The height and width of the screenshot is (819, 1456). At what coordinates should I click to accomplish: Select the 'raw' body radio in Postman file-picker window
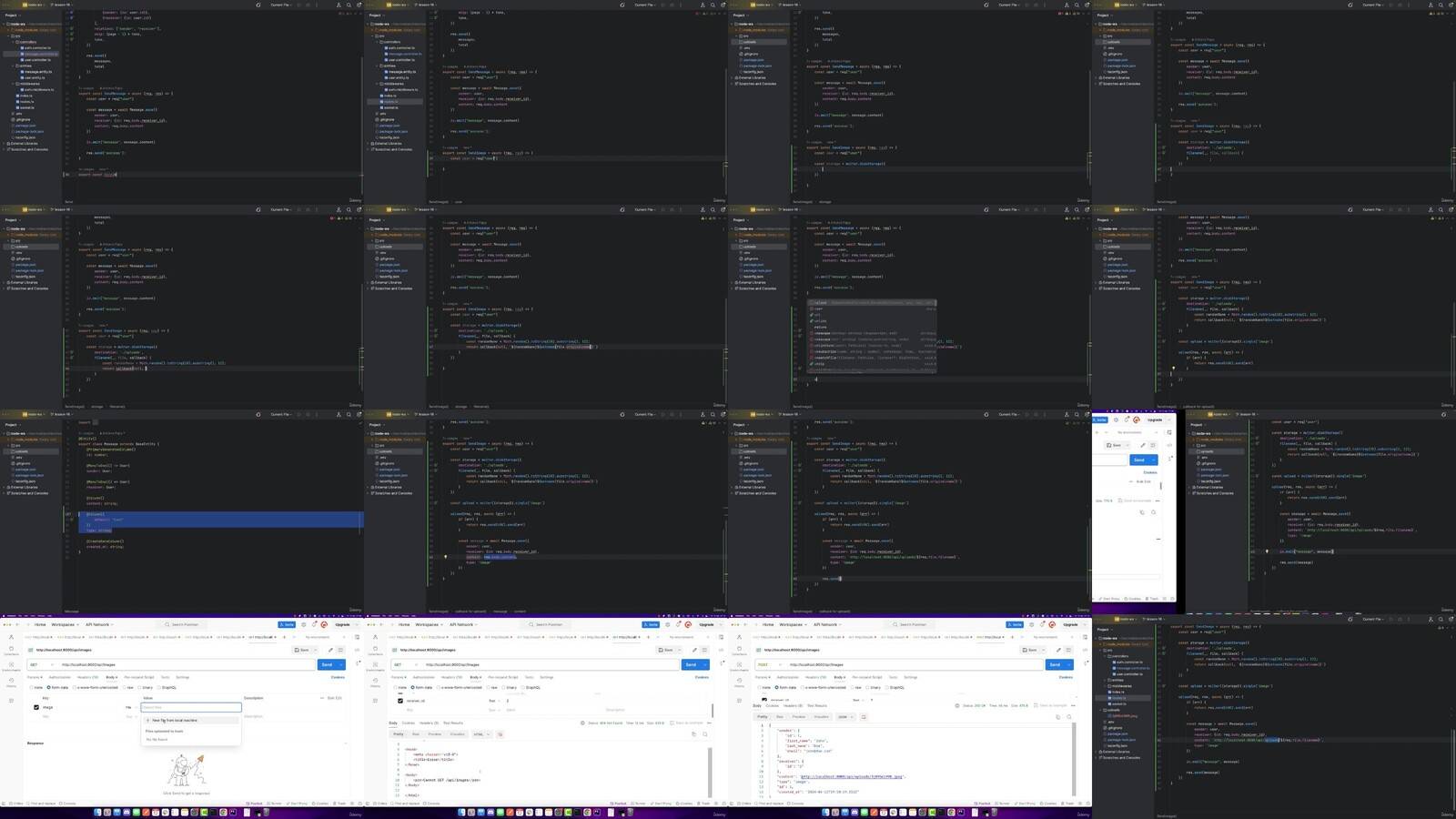click(124, 687)
